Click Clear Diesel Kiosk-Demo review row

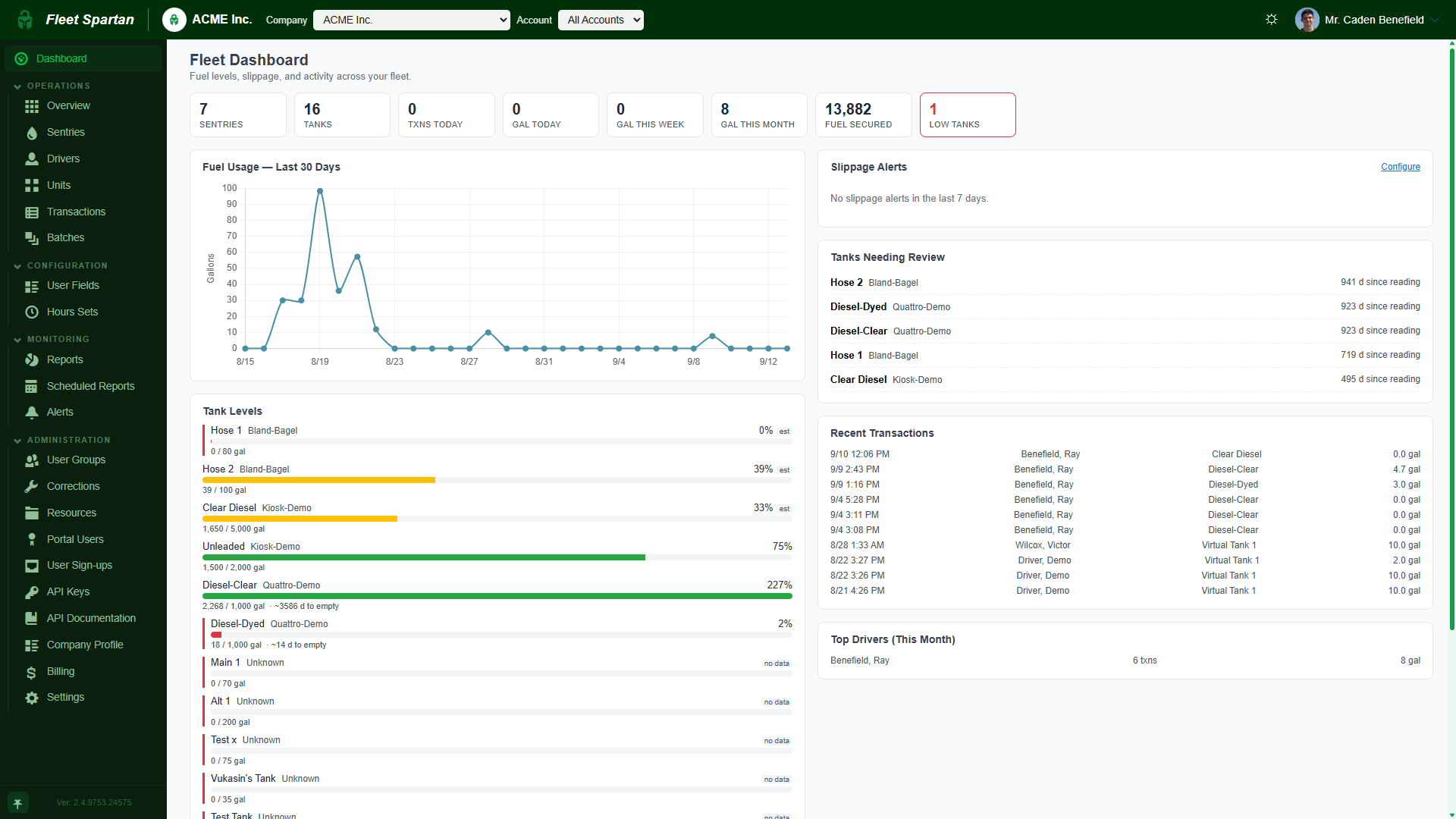(1125, 380)
